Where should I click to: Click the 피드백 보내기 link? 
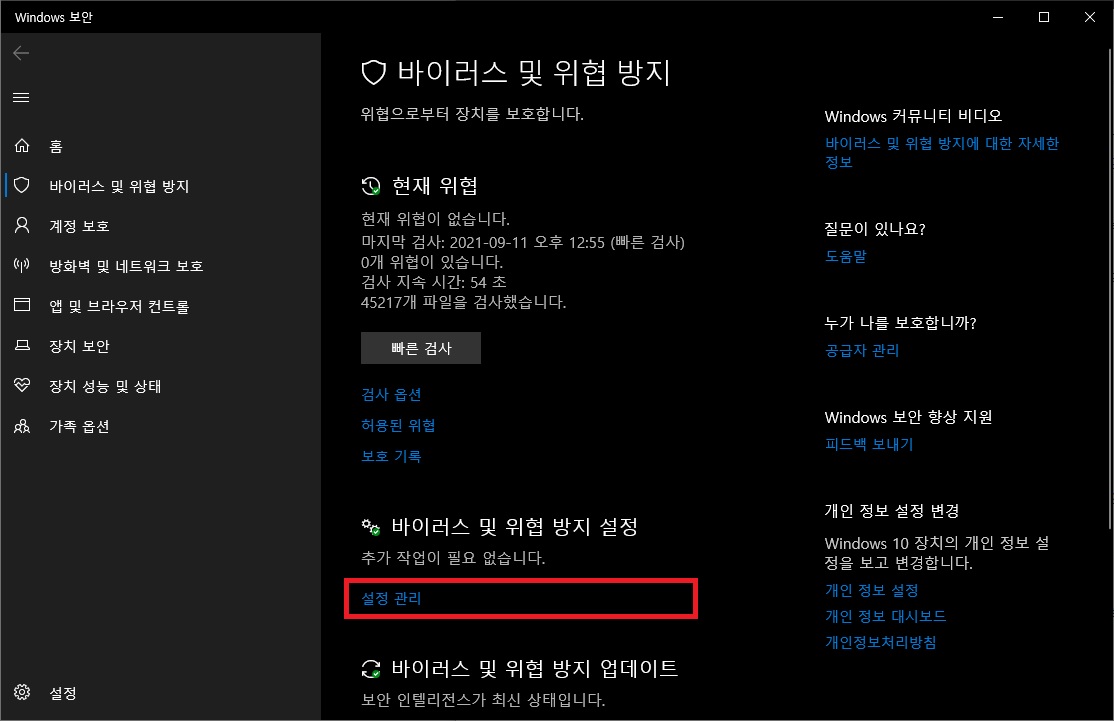pos(869,444)
